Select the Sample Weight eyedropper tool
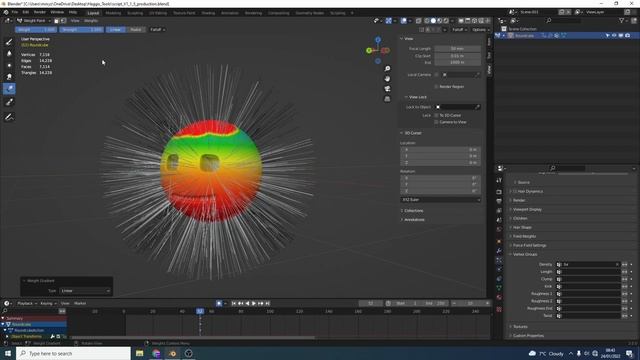Image resolution: width=640 pixels, height=360 pixels. (x=9, y=102)
